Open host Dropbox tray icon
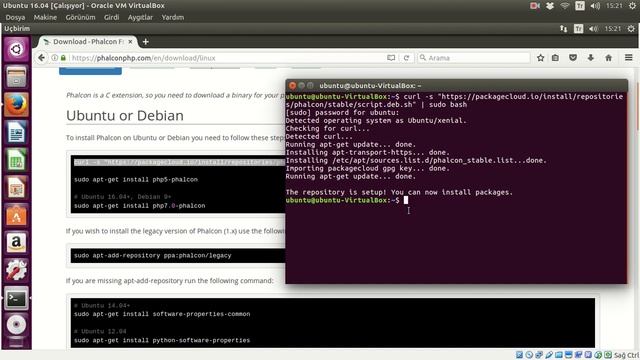 [x=550, y=6]
